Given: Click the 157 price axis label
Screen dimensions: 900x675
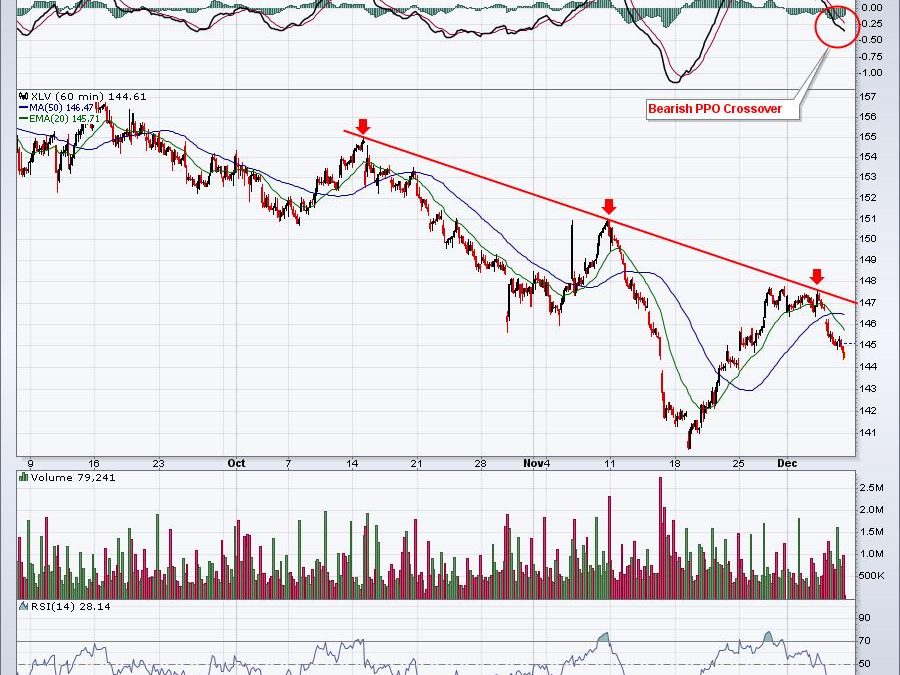Looking at the screenshot, I should (x=868, y=96).
